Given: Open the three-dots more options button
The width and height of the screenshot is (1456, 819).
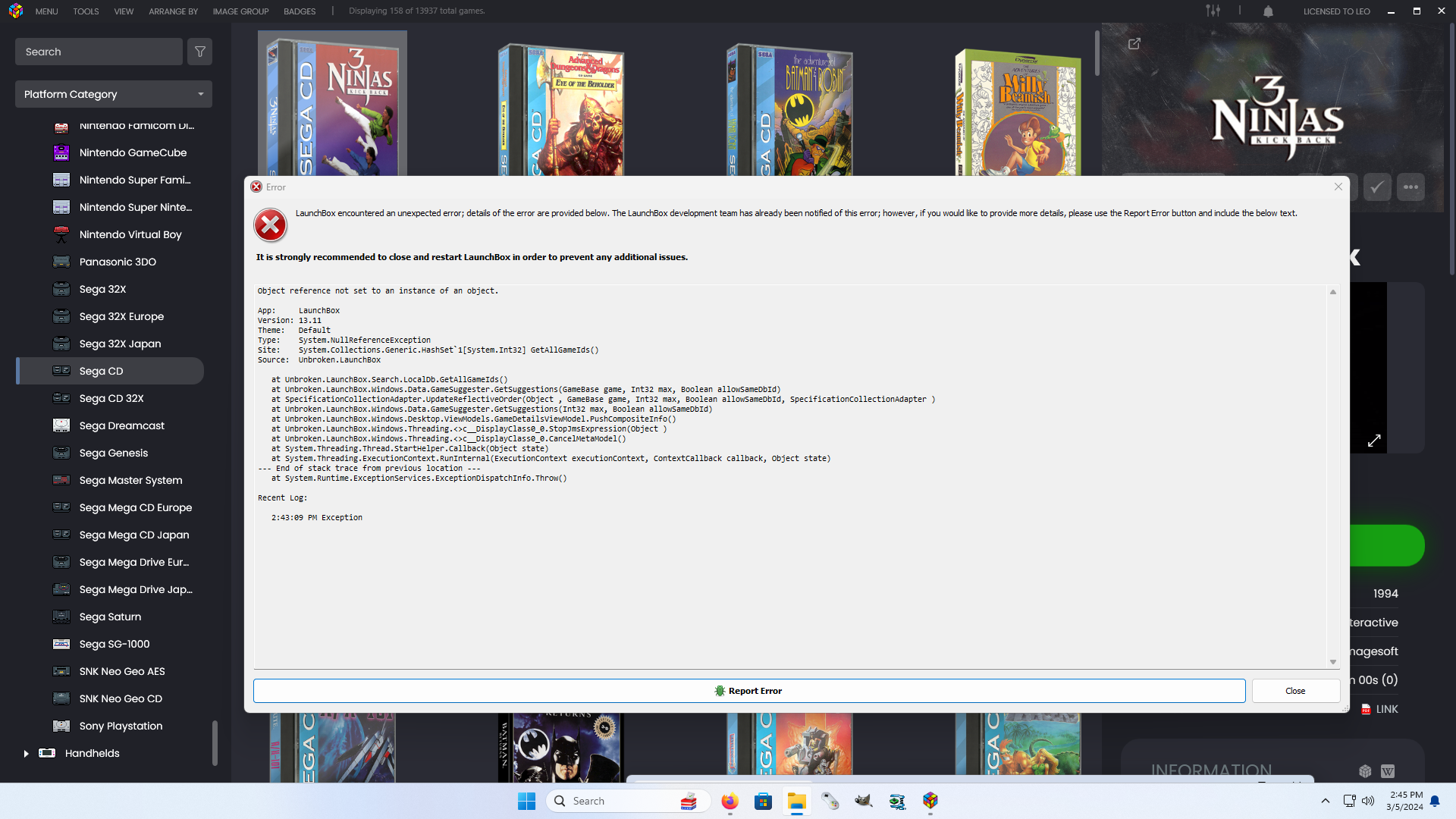Looking at the screenshot, I should point(1410,187).
